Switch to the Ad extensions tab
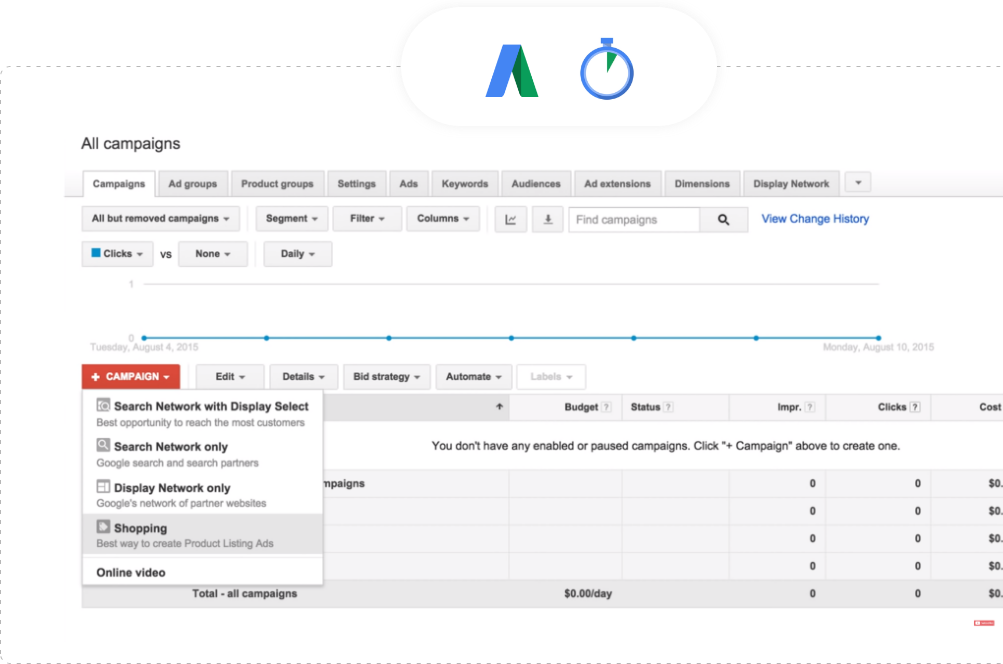 click(x=617, y=184)
